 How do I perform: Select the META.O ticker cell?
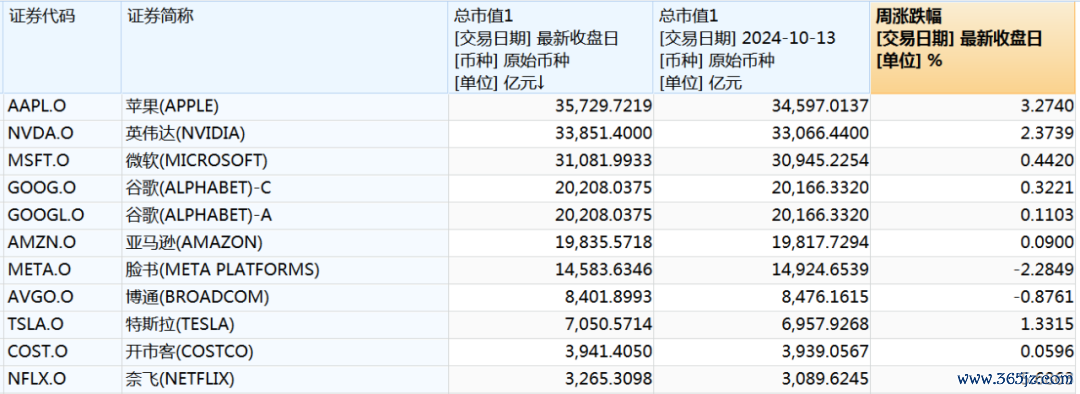click(62, 269)
